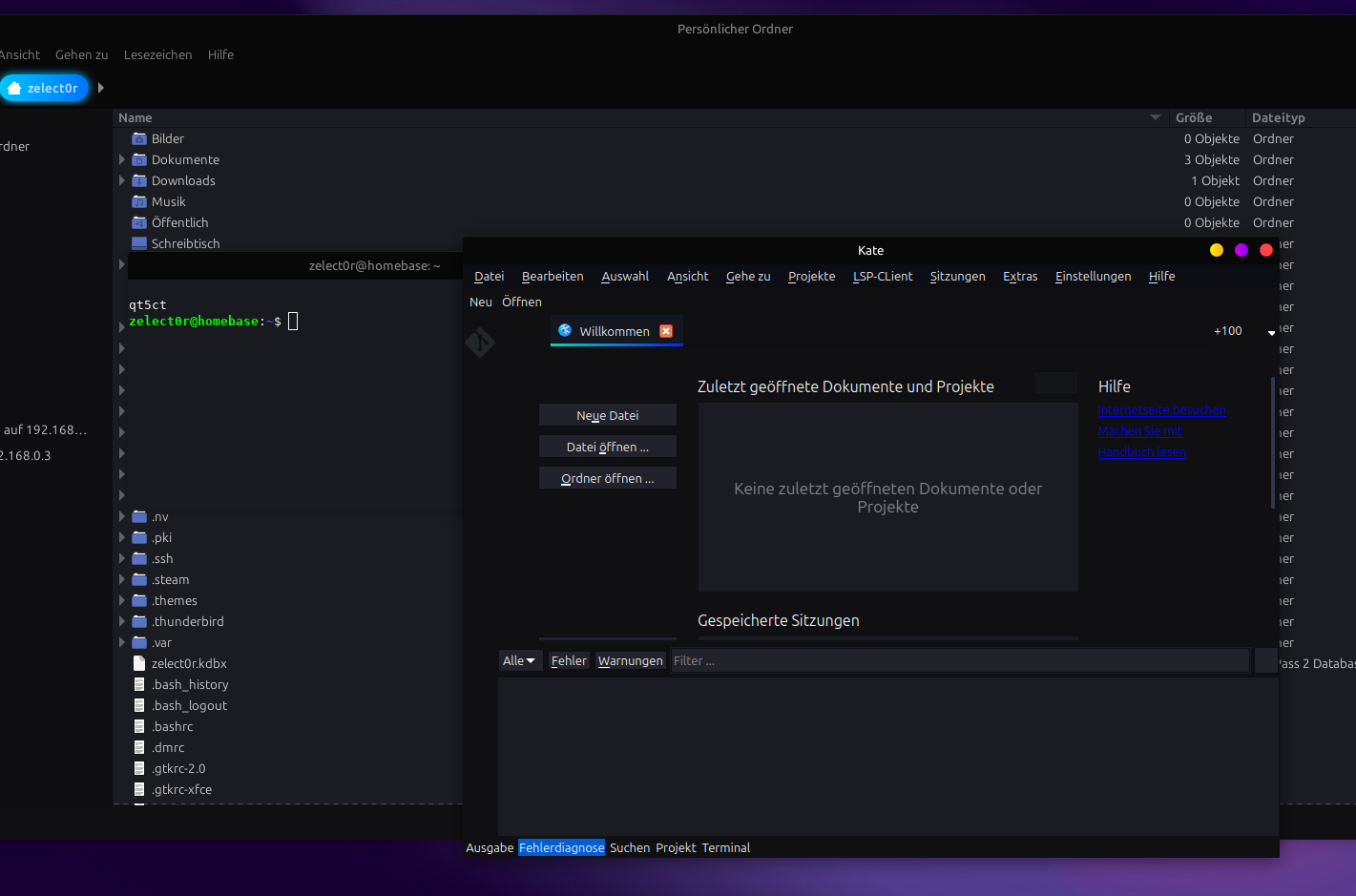Open the Git panel icon in Kate sidebar

480,342
